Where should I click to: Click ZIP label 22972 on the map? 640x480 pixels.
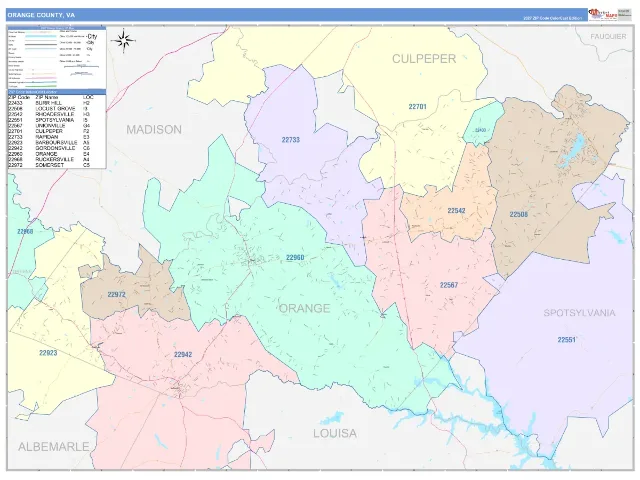click(x=116, y=294)
